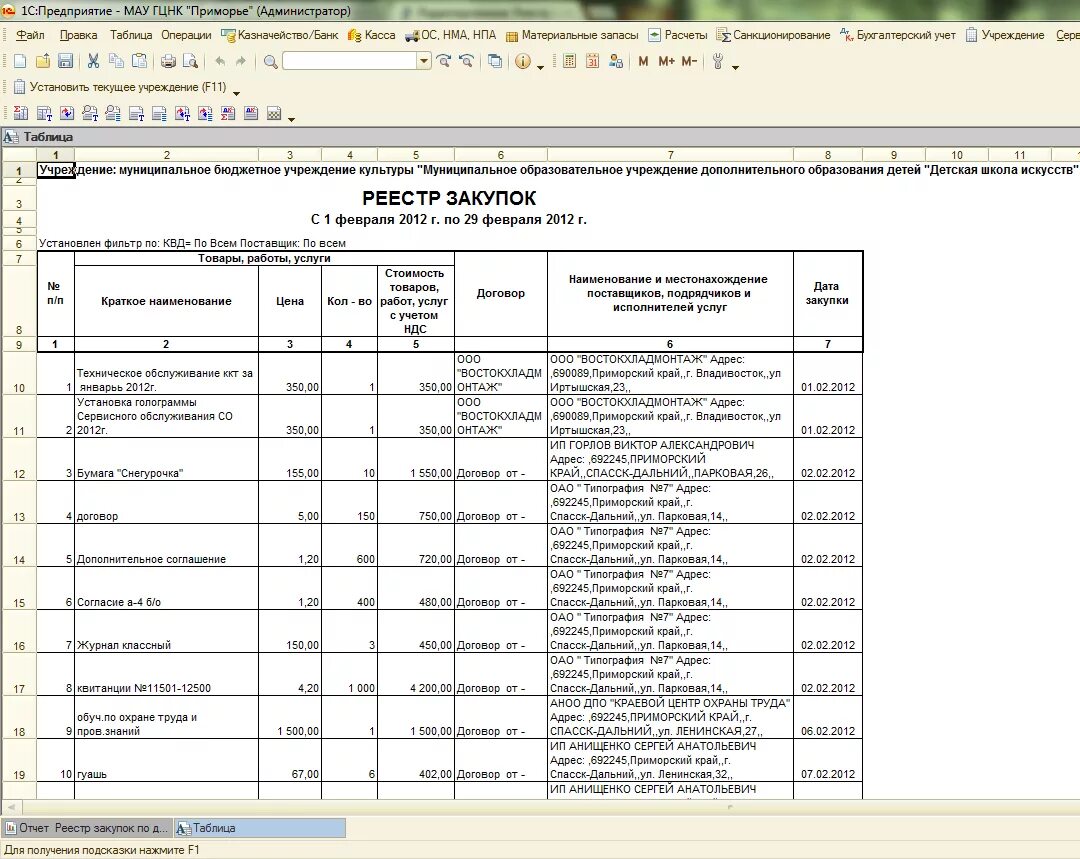The image size is (1080, 859).
Task: Click the Print preview icon
Action: tap(190, 61)
